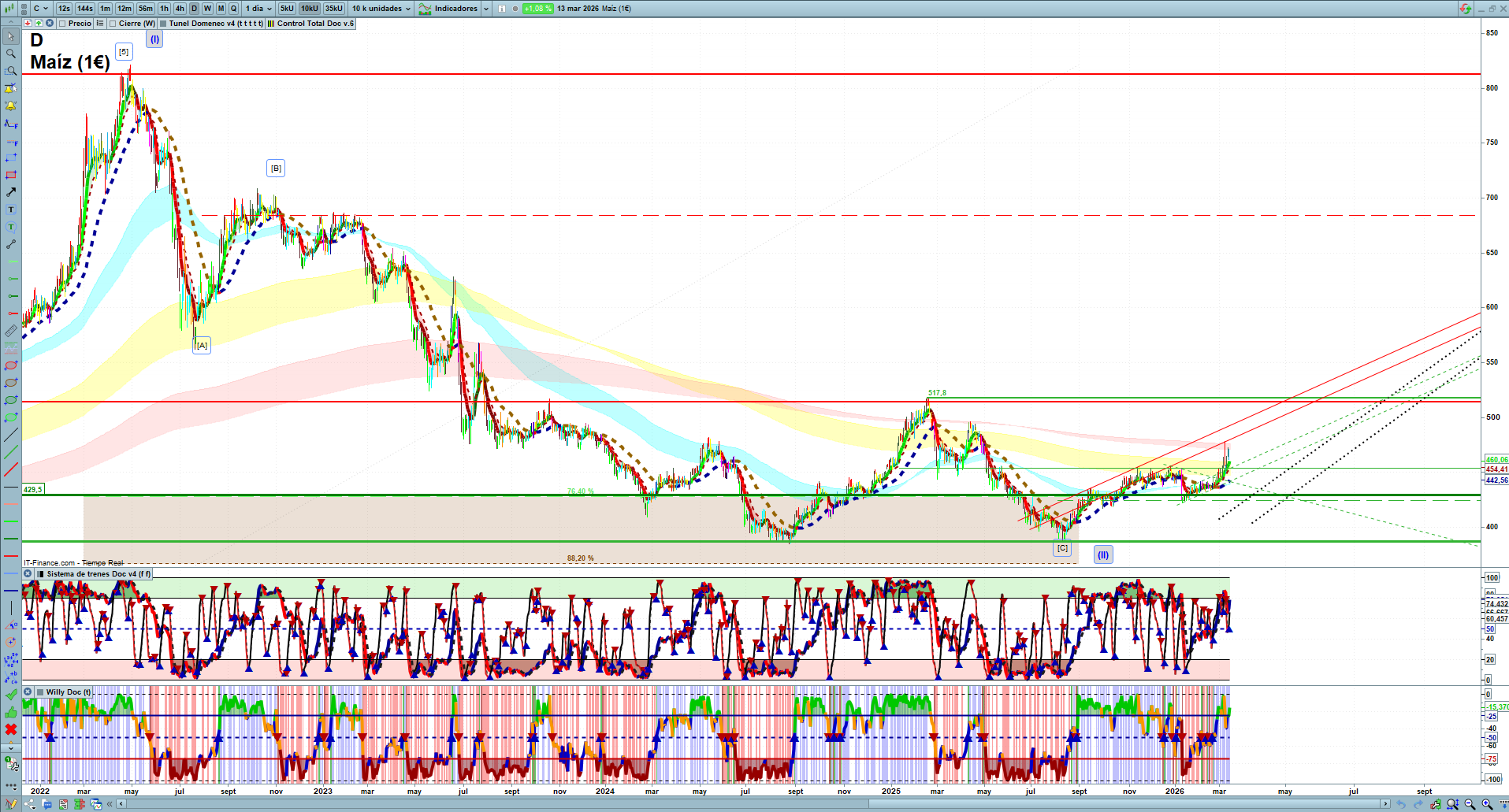Select the D daily timeframe
The height and width of the screenshot is (812, 1509).
click(x=195, y=9)
